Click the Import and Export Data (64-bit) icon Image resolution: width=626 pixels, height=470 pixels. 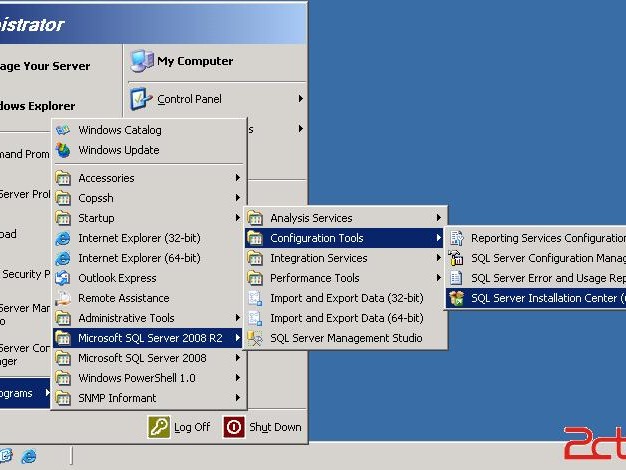[x=255, y=318]
